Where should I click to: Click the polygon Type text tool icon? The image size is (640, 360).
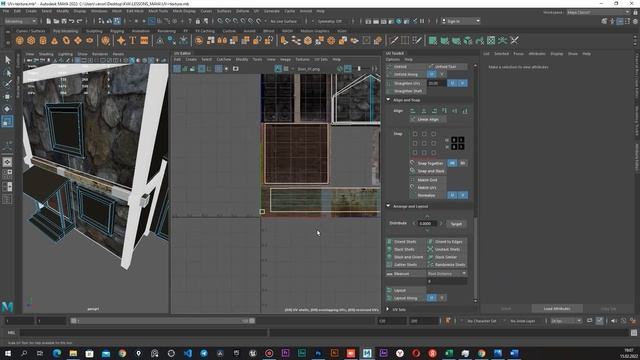pyautogui.click(x=133, y=40)
